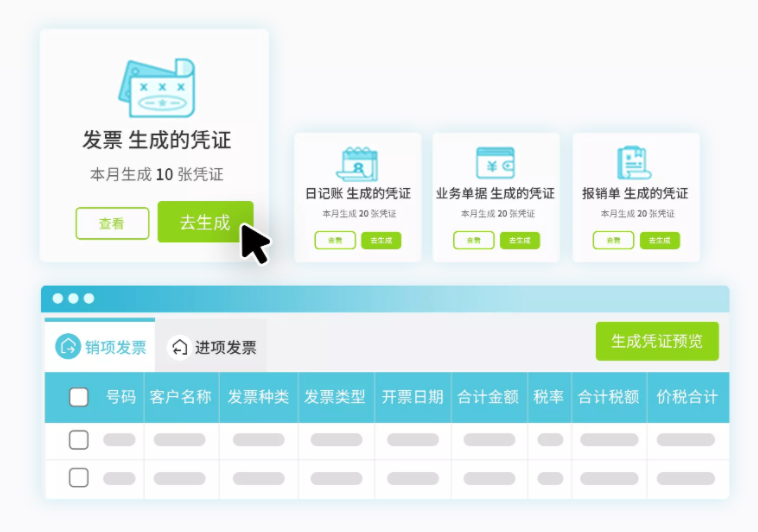This screenshot has height=532, width=758.
Task: Click the 客户名称 column header
Action: click(181, 397)
